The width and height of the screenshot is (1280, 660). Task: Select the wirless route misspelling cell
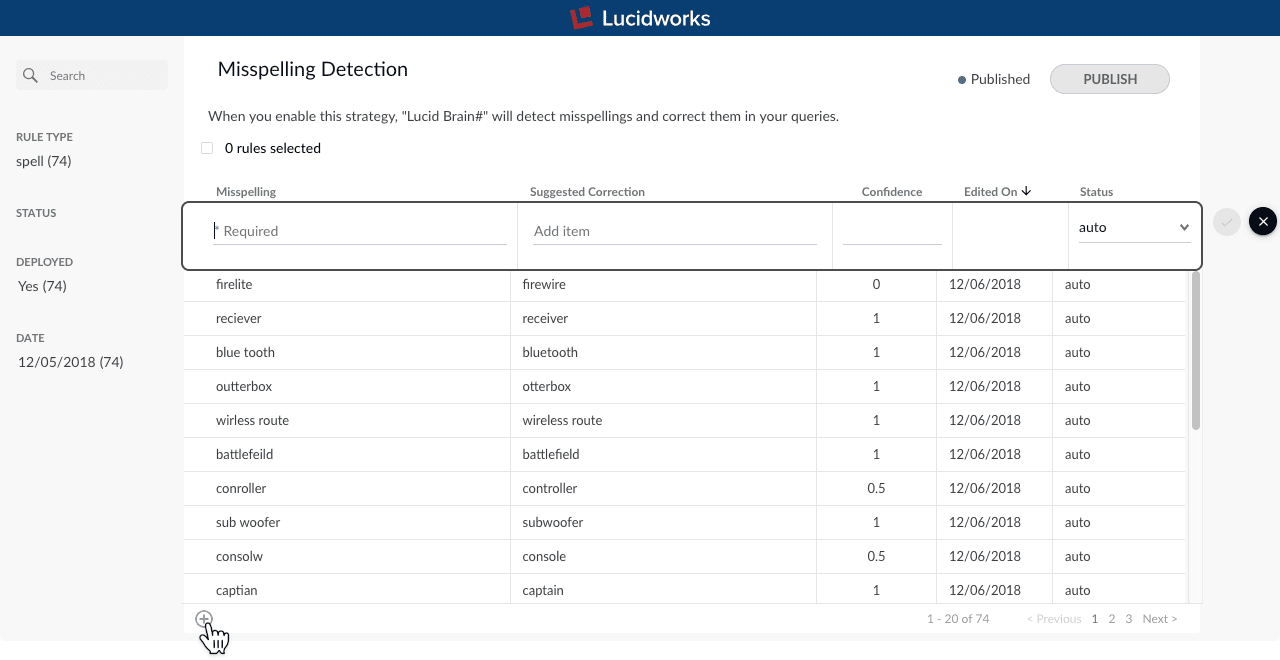point(347,421)
